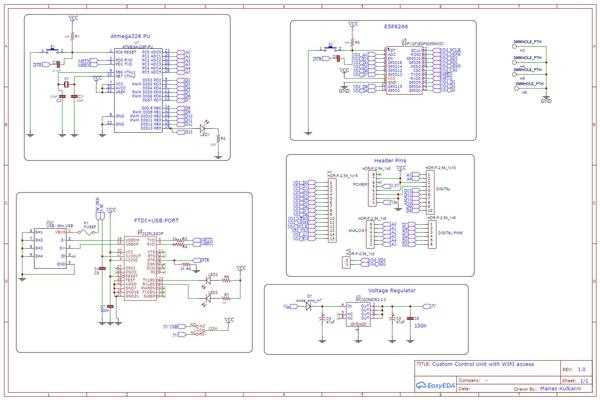
Task: Click the EasyEDA logo in the title block
Action: [435, 385]
